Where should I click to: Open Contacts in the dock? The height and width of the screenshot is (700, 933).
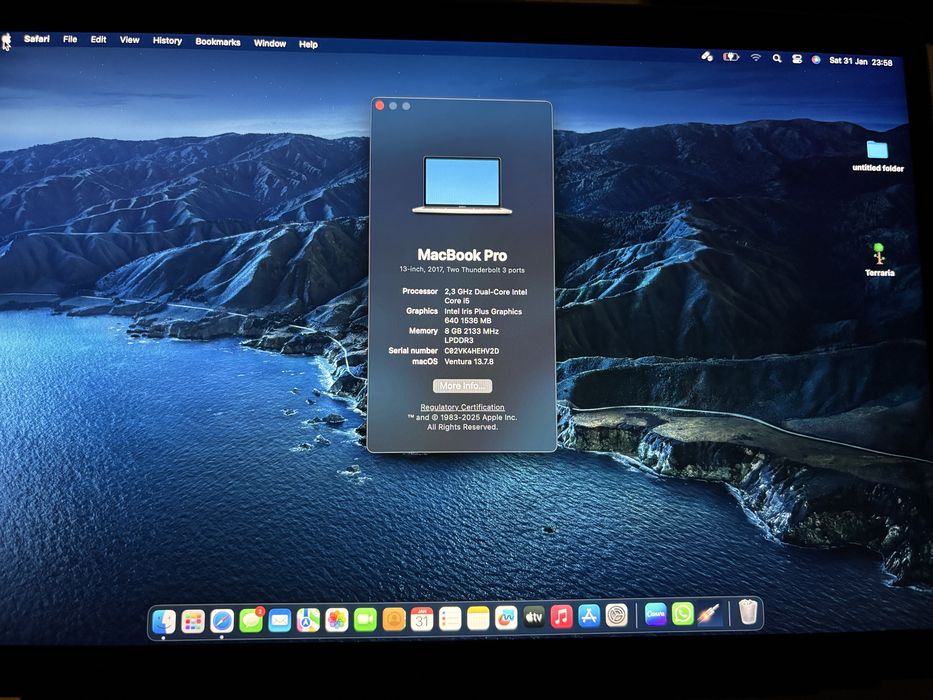(x=394, y=620)
